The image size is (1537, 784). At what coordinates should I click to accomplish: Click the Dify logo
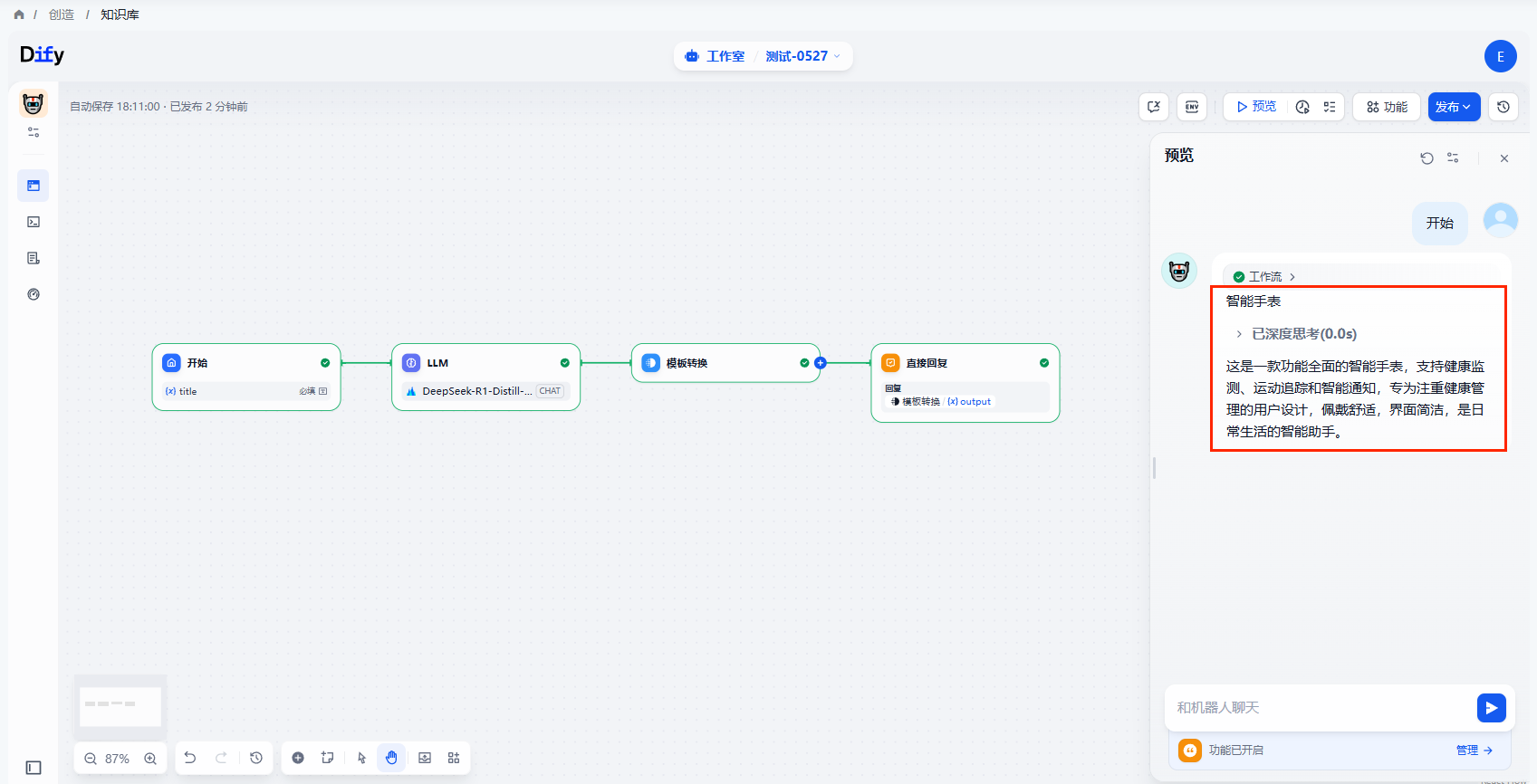click(x=42, y=55)
